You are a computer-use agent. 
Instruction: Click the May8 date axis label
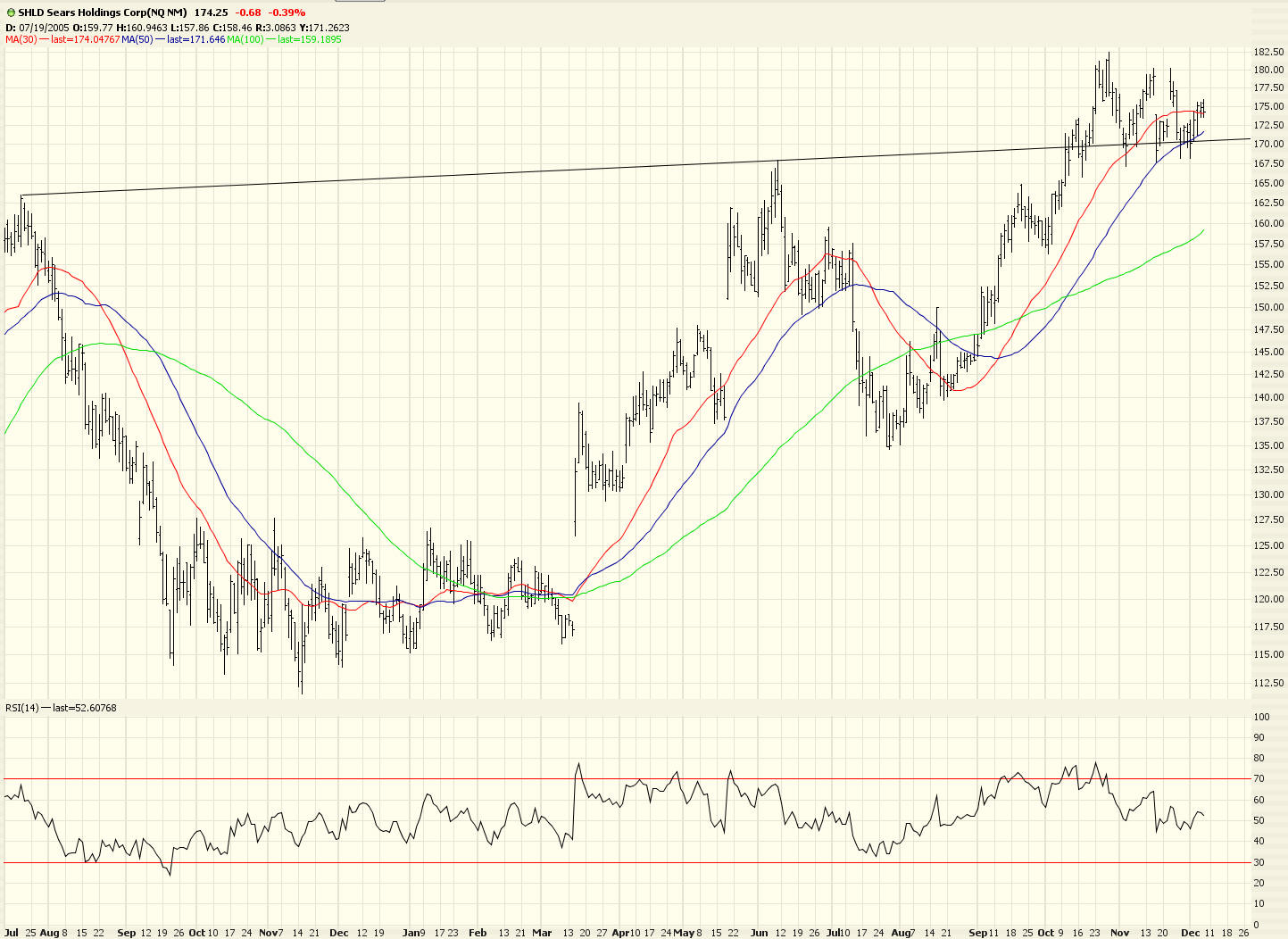click(x=688, y=933)
